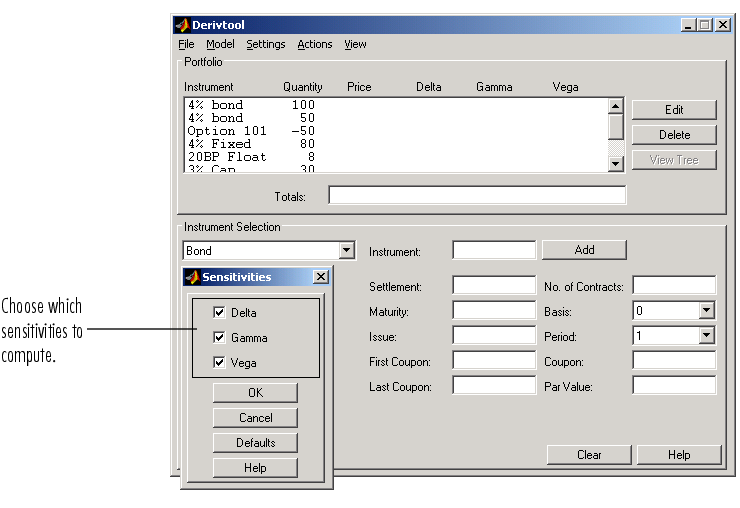Open the Basis dropdown

(x=706, y=310)
